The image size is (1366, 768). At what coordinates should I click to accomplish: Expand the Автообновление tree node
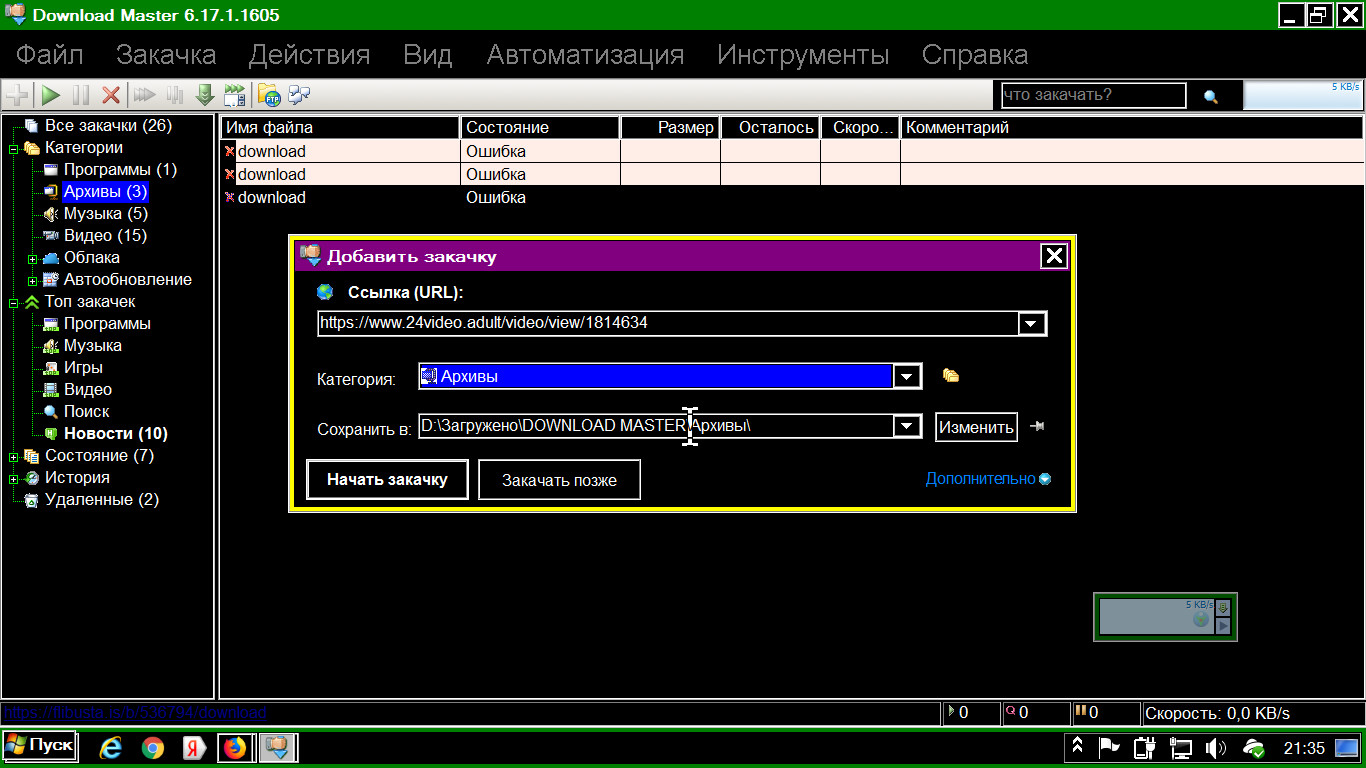(x=33, y=280)
